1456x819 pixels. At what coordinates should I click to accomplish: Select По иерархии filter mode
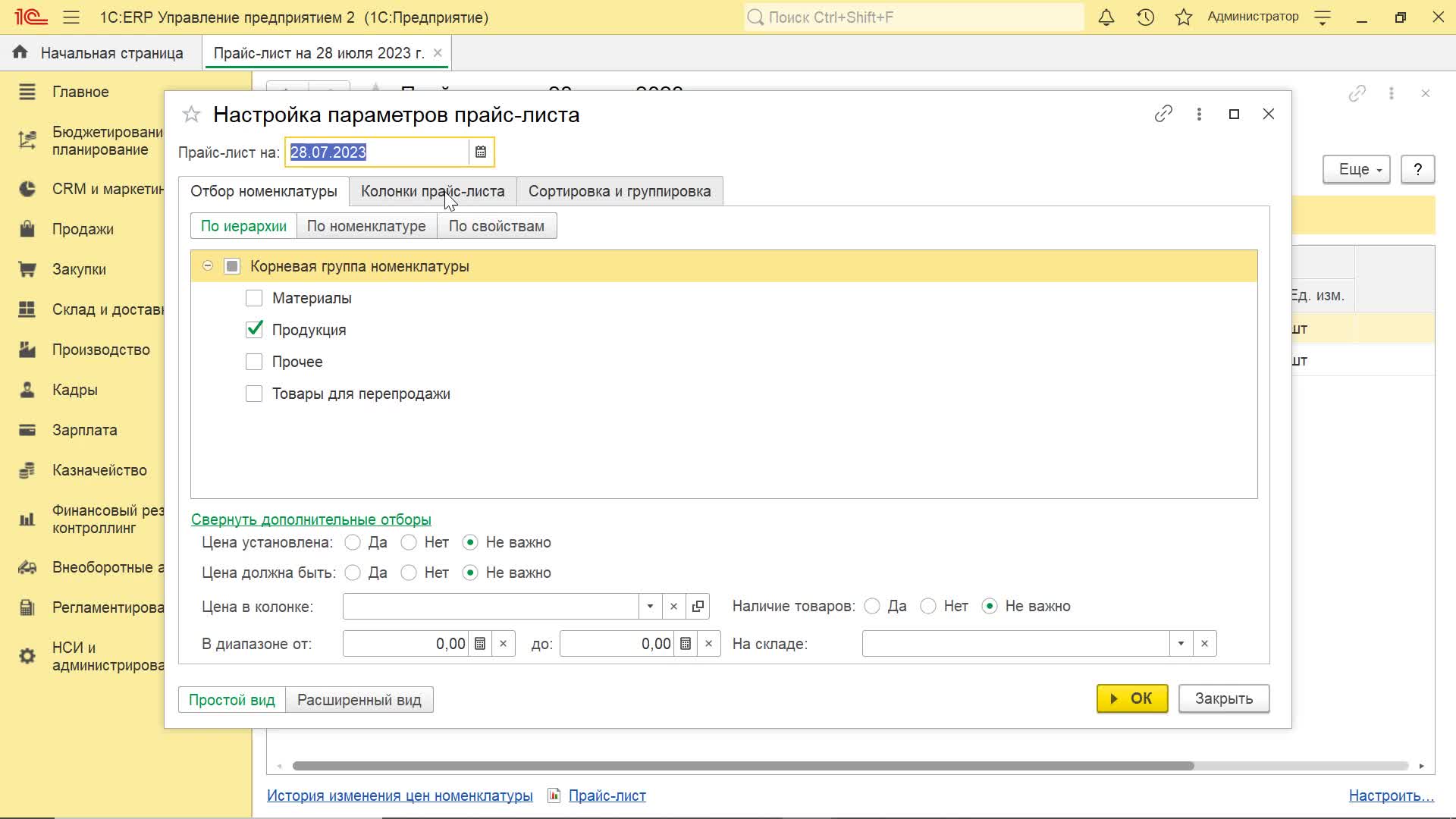(x=243, y=226)
